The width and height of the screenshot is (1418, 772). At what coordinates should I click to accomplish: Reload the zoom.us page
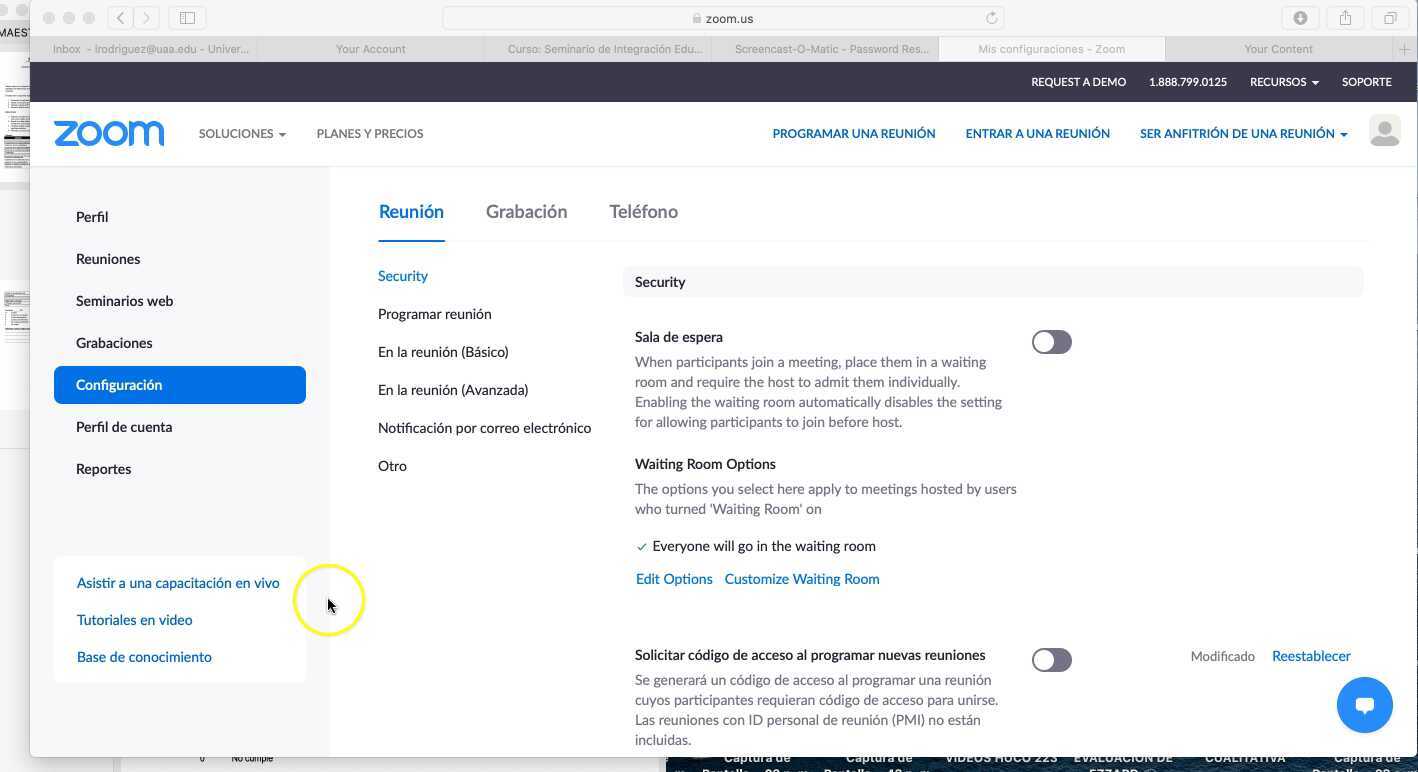(991, 18)
